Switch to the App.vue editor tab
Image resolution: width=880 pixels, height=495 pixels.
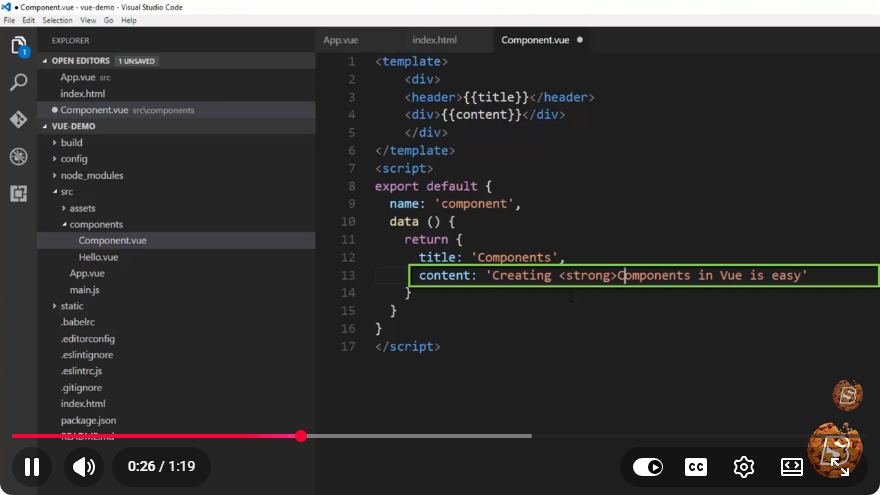tap(341, 40)
